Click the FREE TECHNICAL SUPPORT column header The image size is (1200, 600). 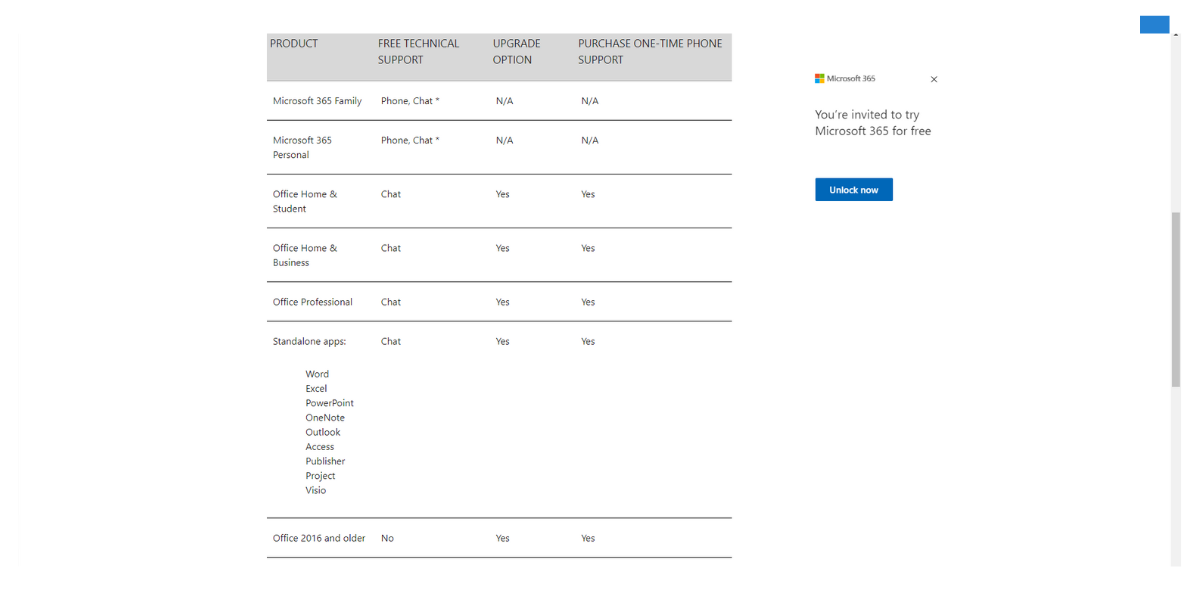(x=419, y=51)
